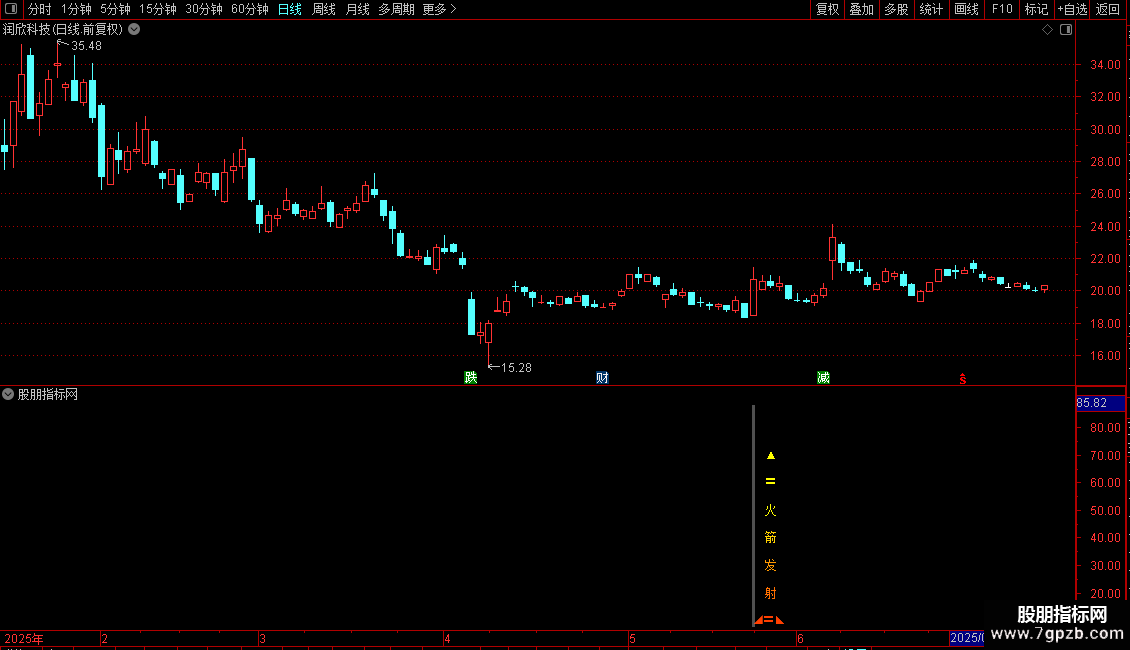Click the 35.48 high price label
The width and height of the screenshot is (1130, 650).
pyautogui.click(x=86, y=46)
